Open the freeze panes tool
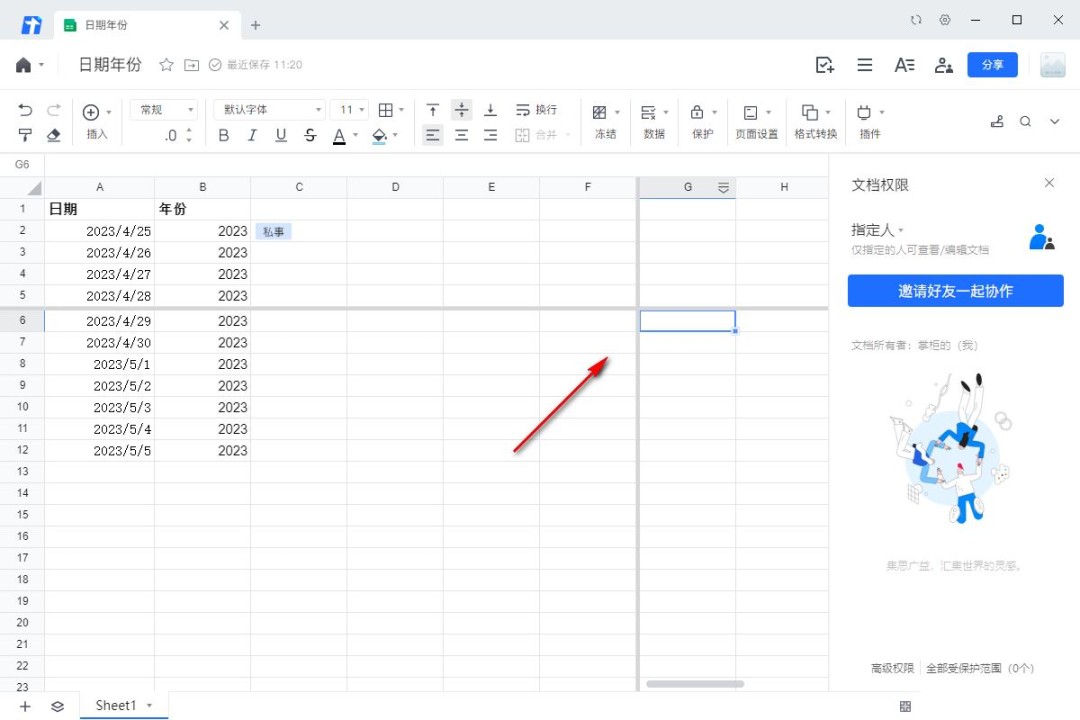This screenshot has width=1080, height=720. pyautogui.click(x=605, y=121)
